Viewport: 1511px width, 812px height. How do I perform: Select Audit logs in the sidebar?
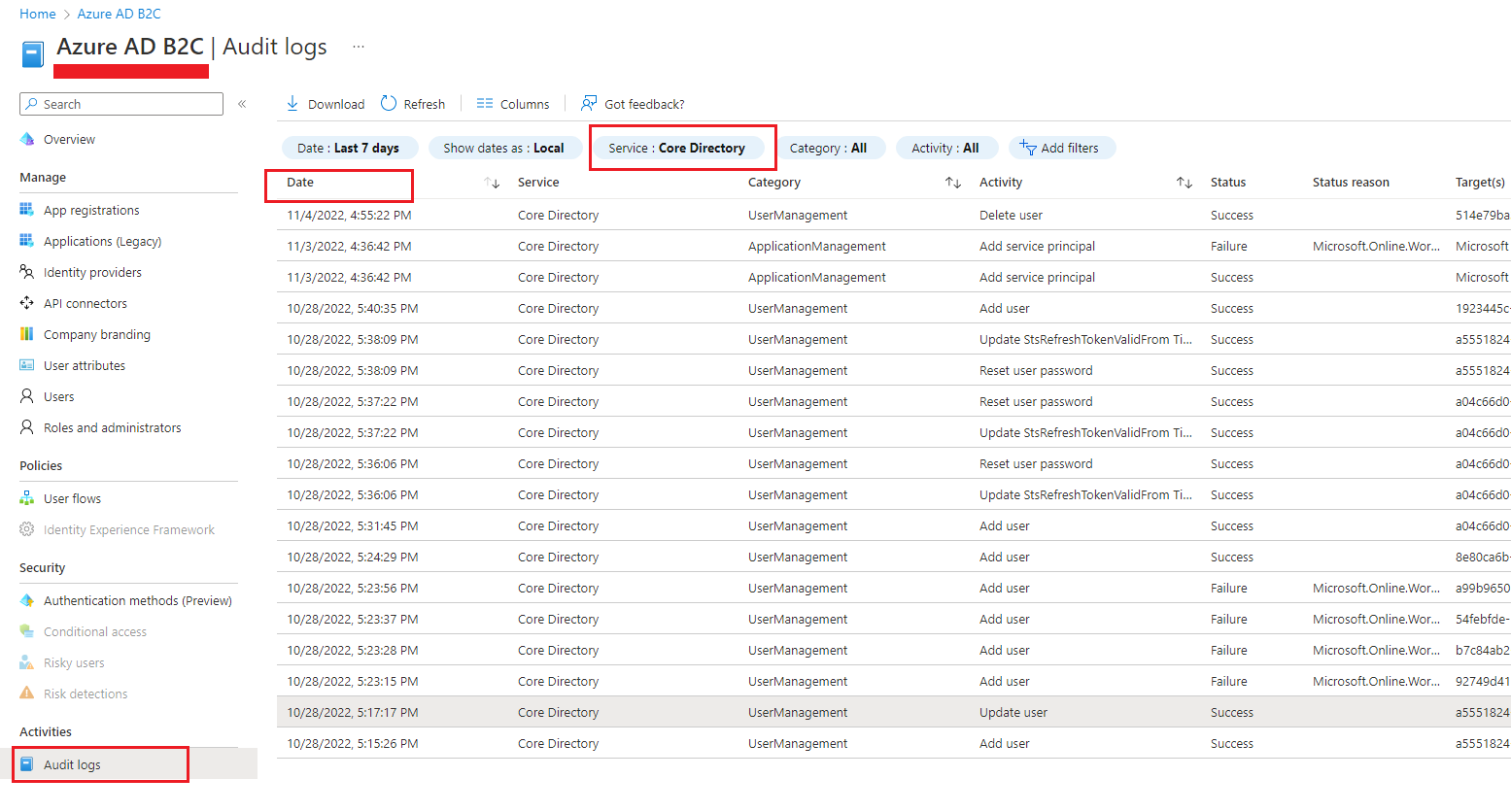[x=72, y=764]
